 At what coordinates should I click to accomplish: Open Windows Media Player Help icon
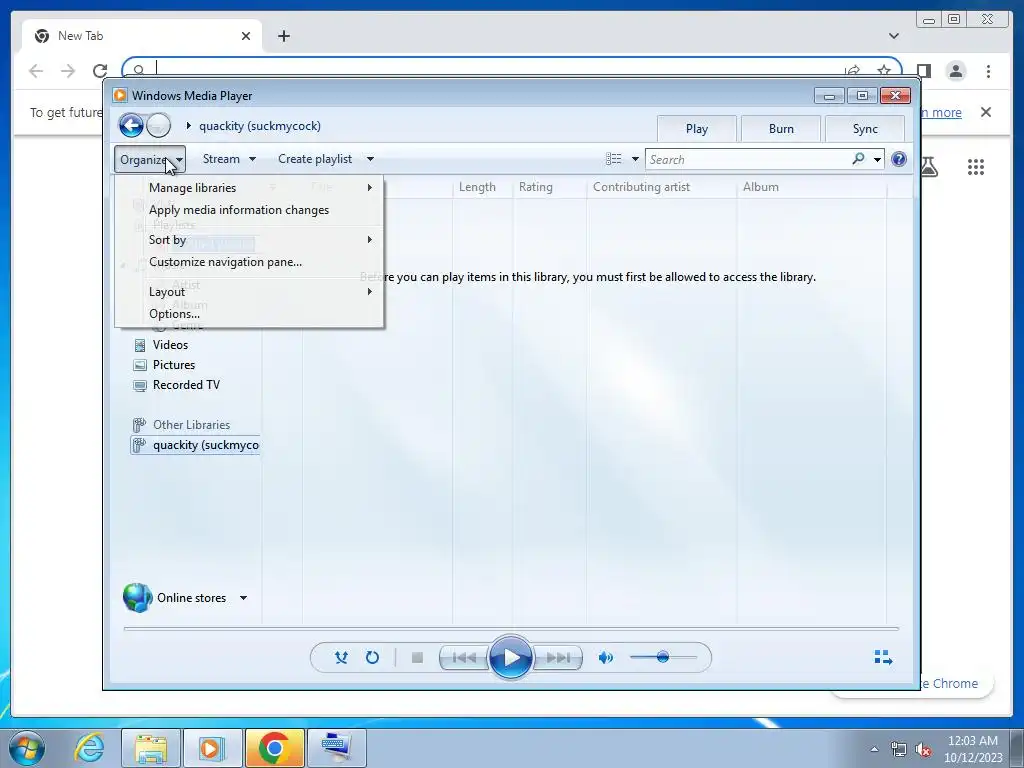899,159
